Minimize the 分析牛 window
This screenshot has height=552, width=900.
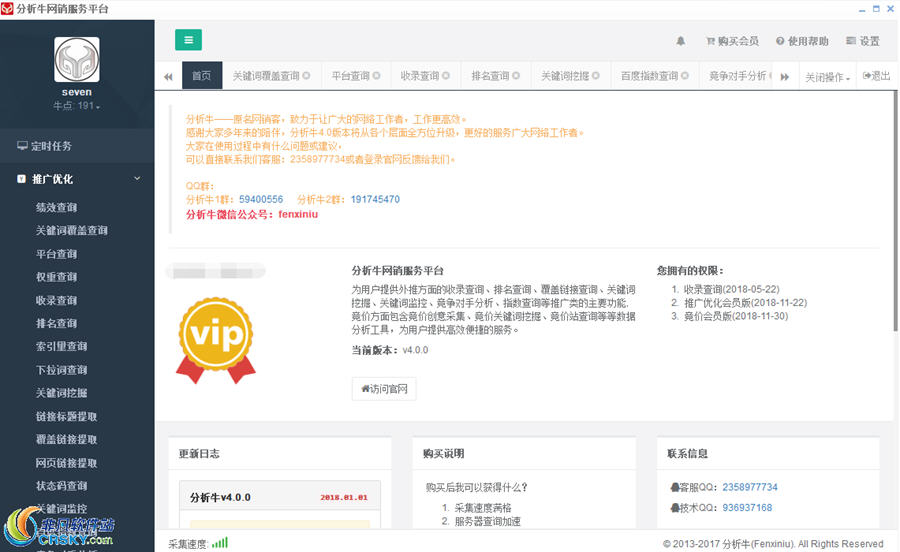click(862, 9)
